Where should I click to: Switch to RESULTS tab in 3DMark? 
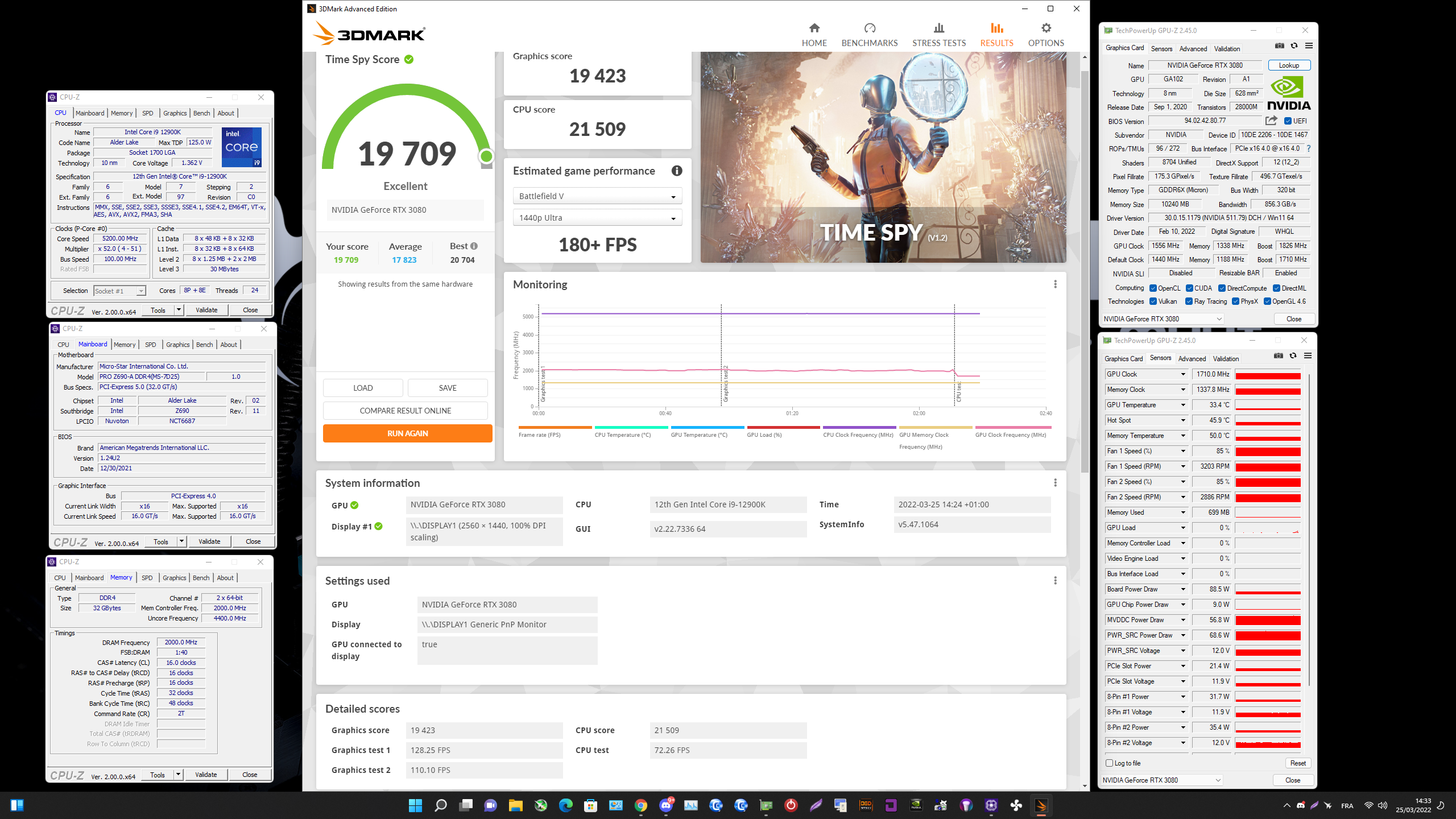[996, 35]
